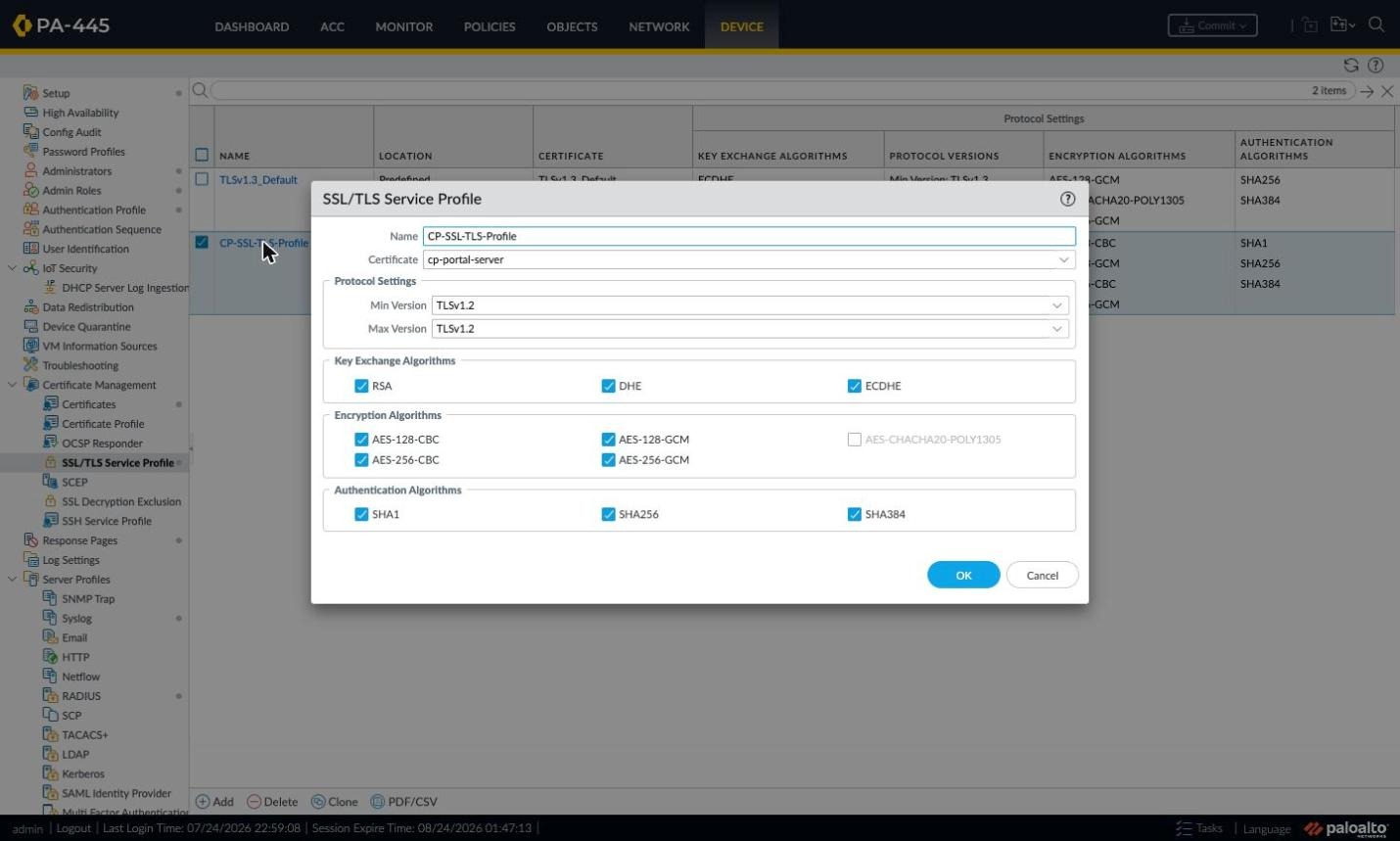Image resolution: width=1400 pixels, height=841 pixels.
Task: Collapse Certificate Management tree node
Action: coord(12,385)
